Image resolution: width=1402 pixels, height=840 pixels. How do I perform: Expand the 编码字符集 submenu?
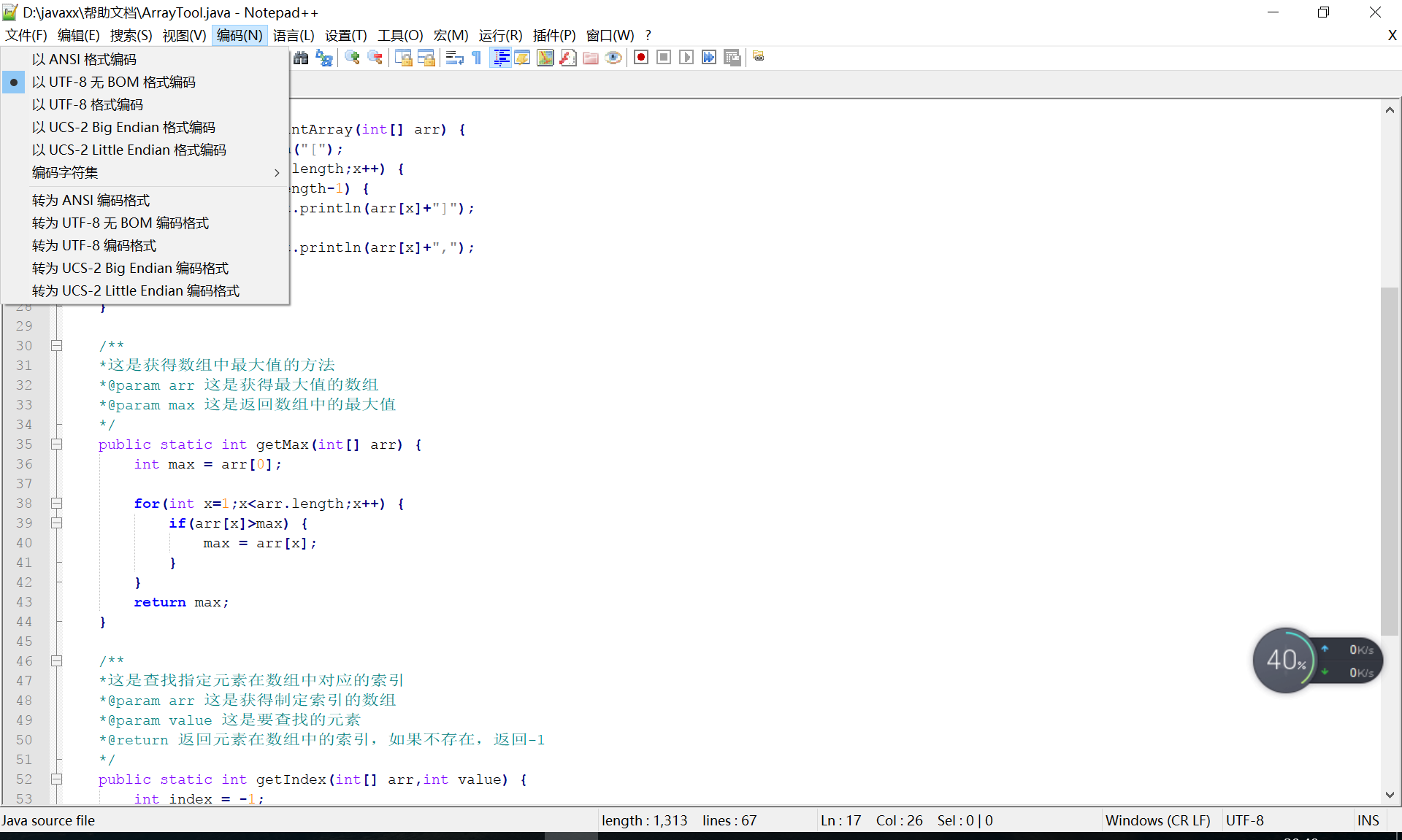tap(145, 172)
